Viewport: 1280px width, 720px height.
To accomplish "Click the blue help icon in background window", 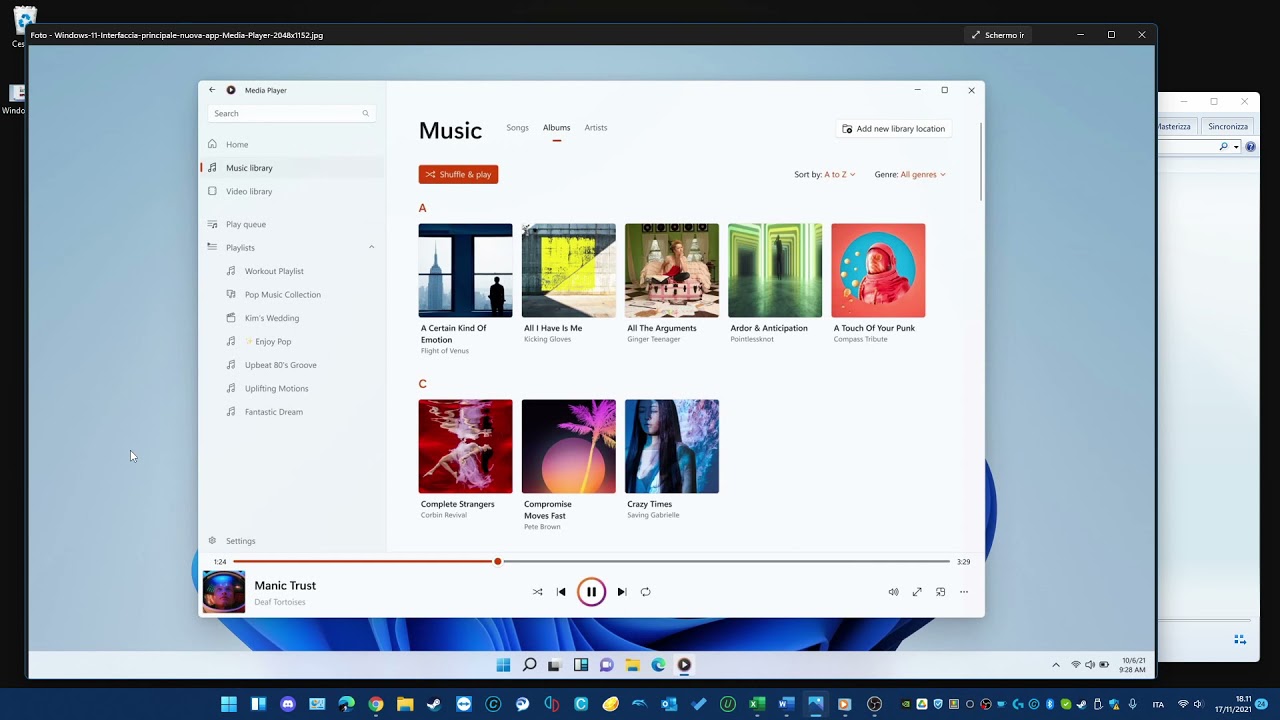I will click(x=1250, y=147).
